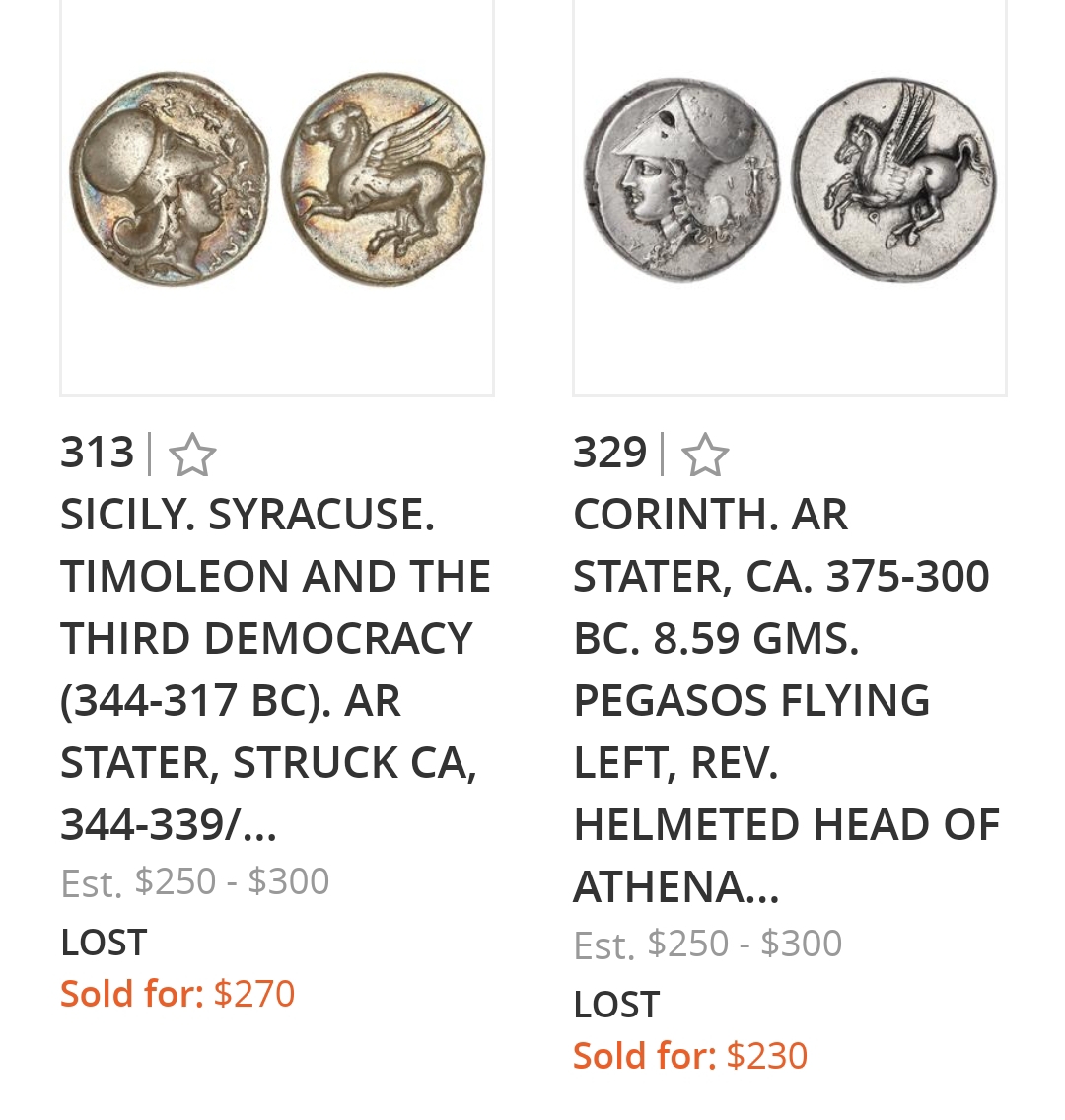Open the Sicily Syracuse Timoleon stater listing title
The image size is (1065, 1120).
(x=275, y=637)
